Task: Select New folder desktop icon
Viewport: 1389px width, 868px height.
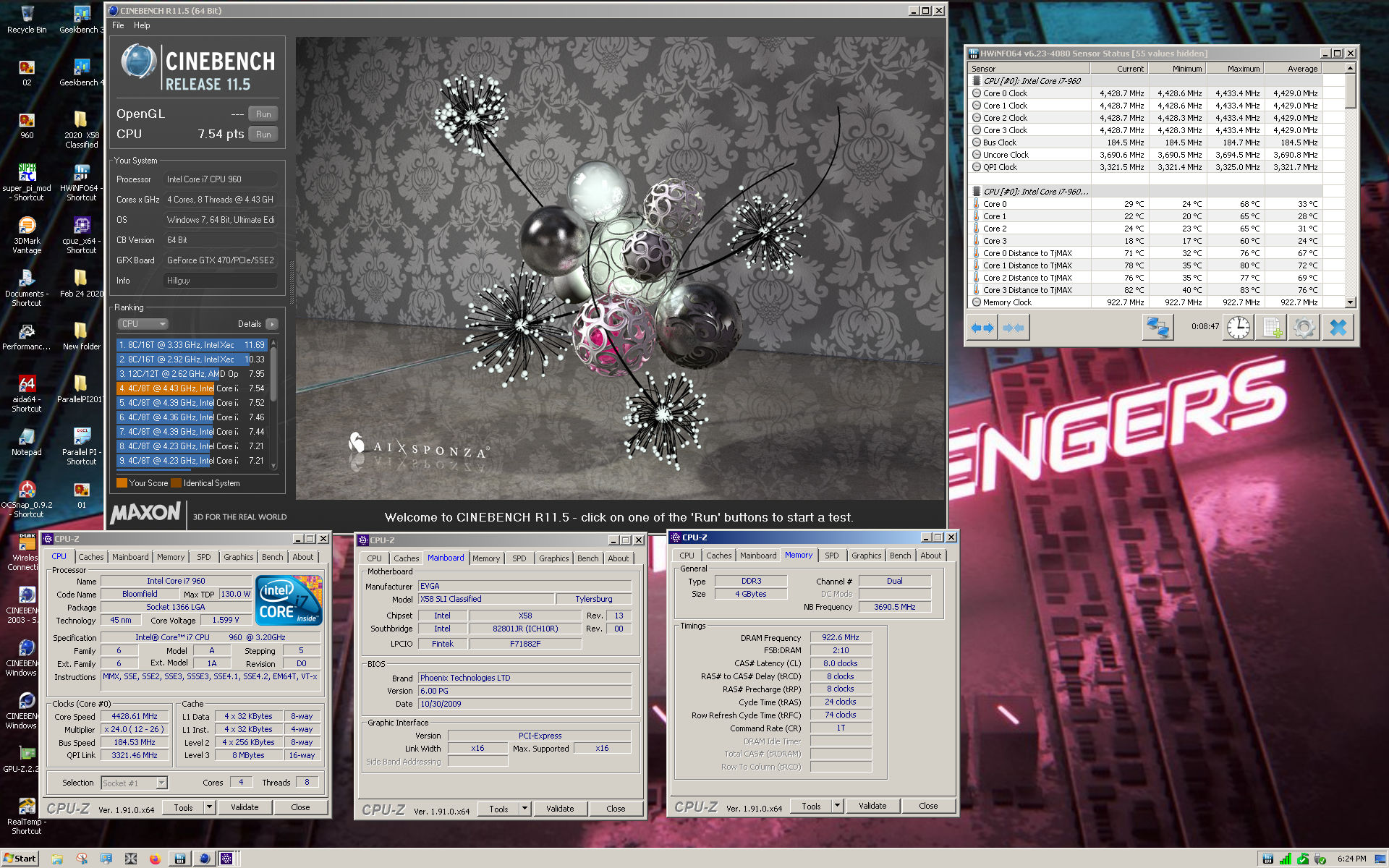Action: click(x=81, y=336)
